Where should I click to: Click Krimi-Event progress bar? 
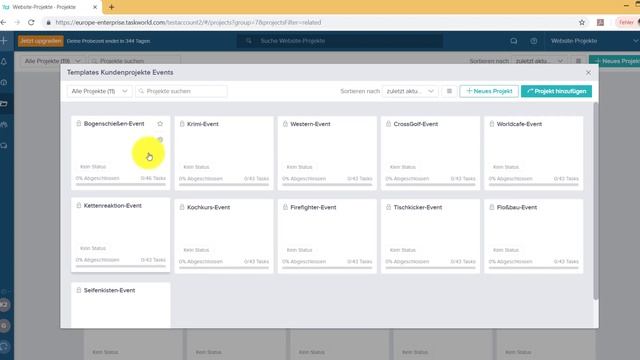[224, 184]
